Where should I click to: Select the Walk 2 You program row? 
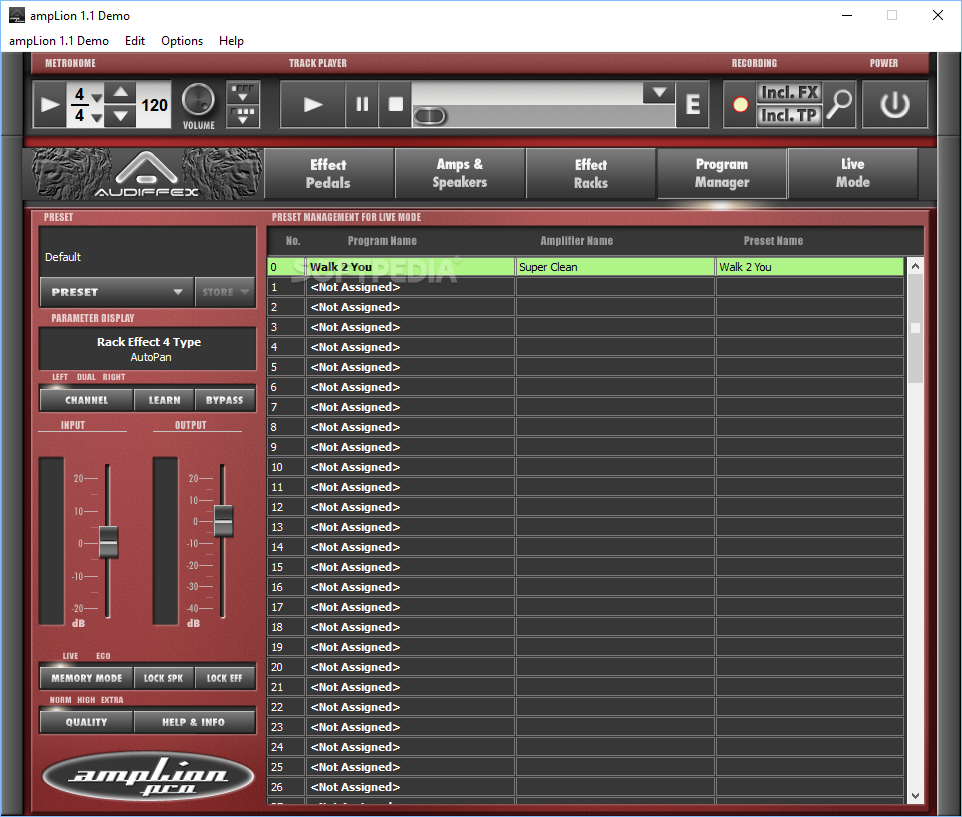pyautogui.click(x=410, y=267)
